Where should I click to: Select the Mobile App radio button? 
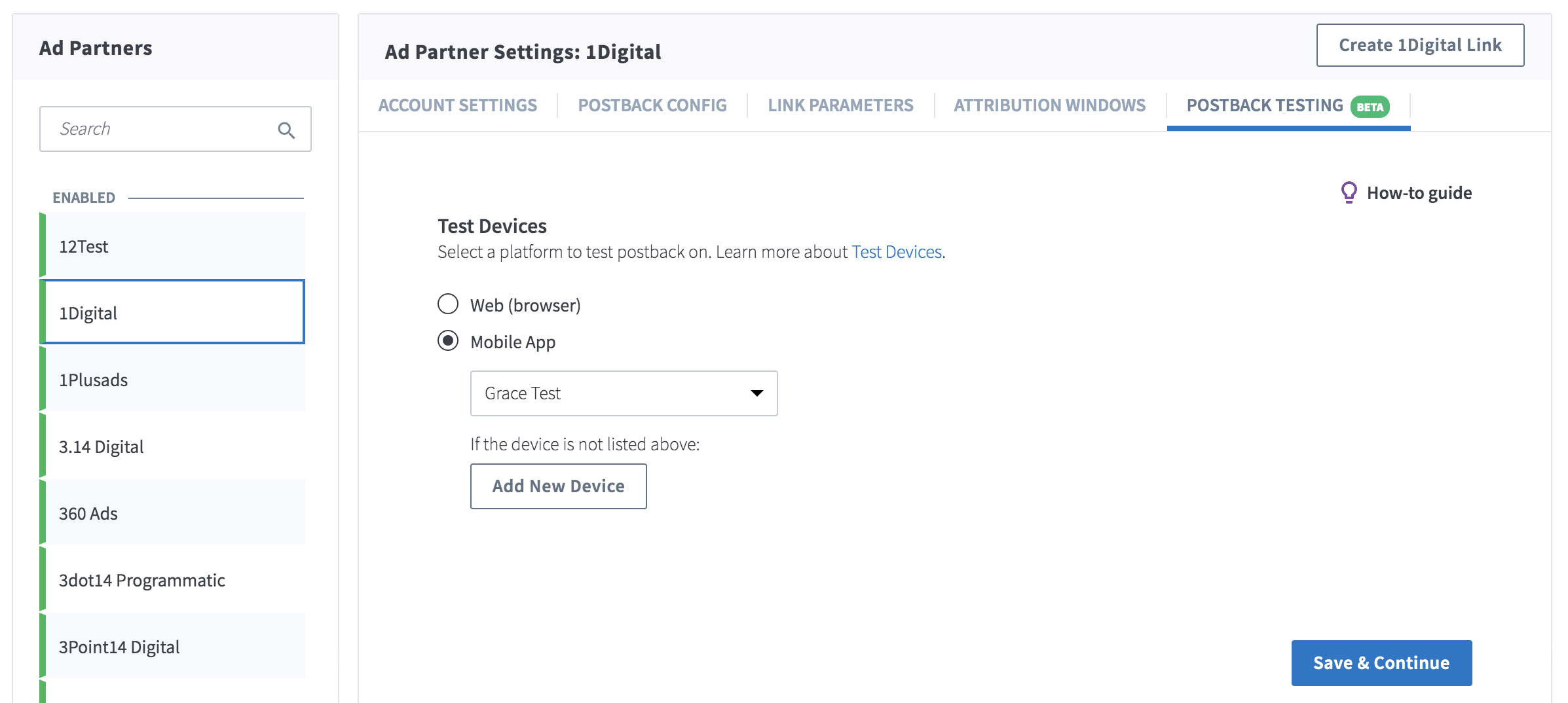point(448,341)
